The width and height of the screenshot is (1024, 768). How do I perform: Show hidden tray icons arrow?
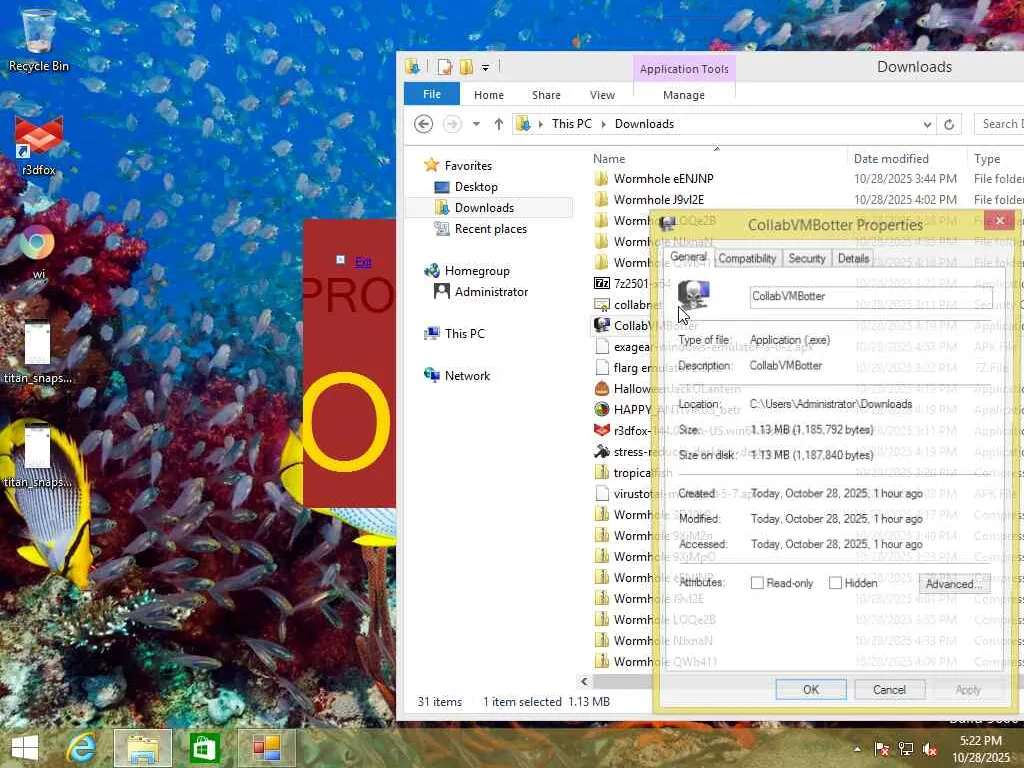click(x=857, y=749)
